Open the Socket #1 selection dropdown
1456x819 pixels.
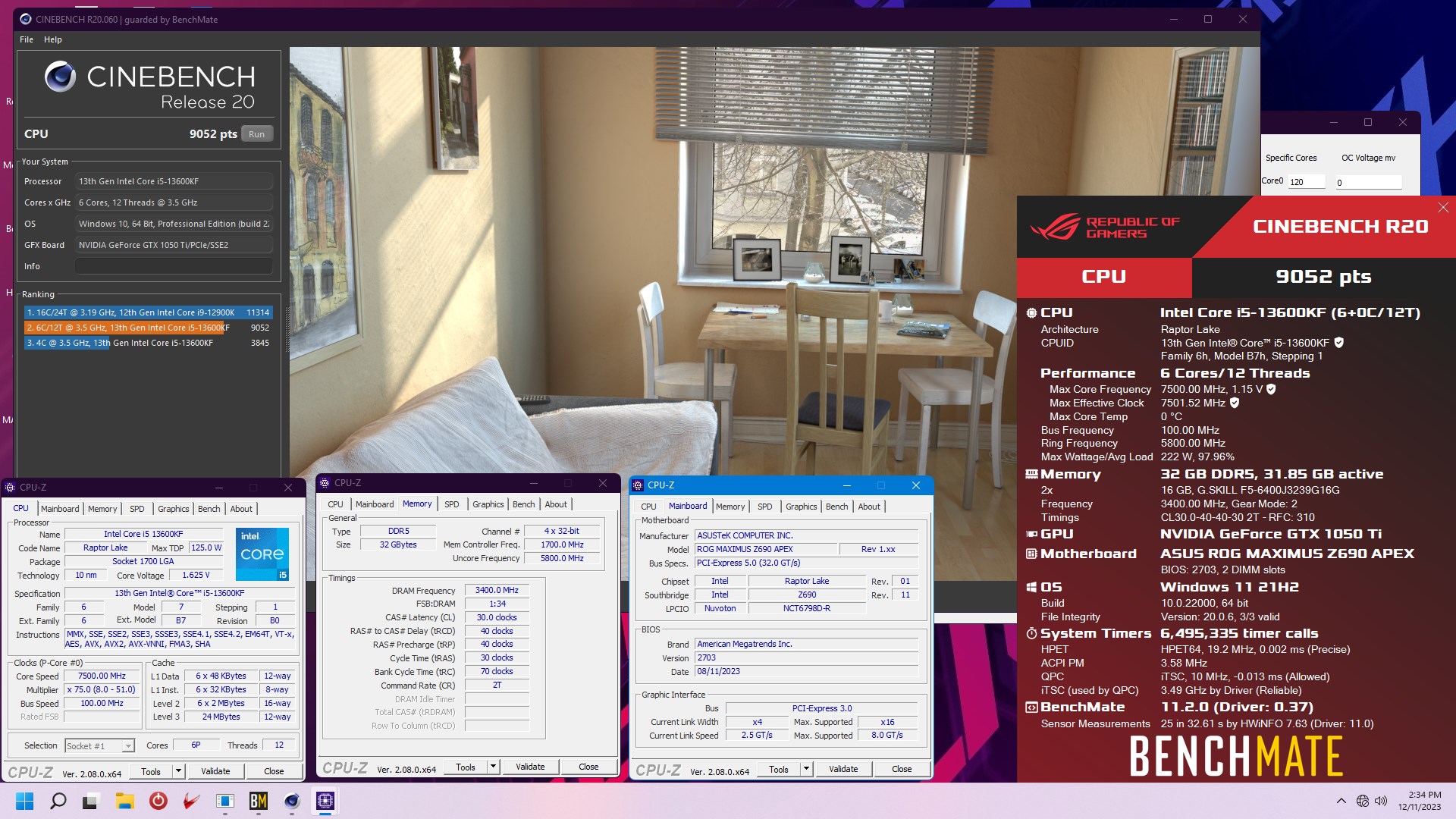[99, 746]
